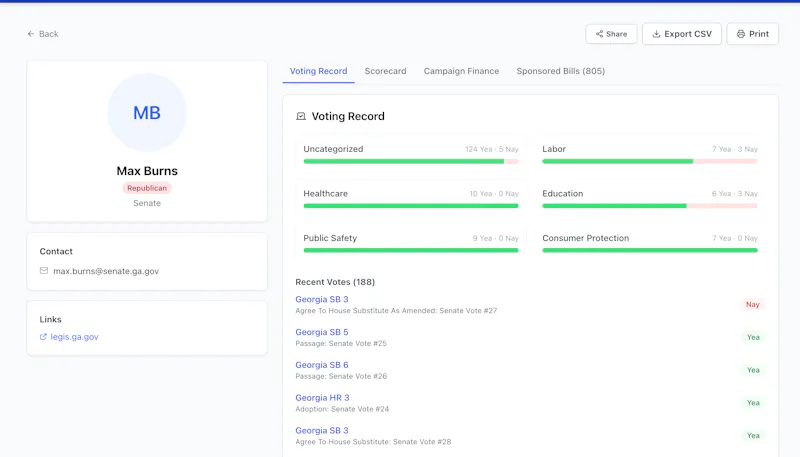This screenshot has height=457, width=800.
Task: Click the Back arrow icon
Action: (x=31, y=34)
